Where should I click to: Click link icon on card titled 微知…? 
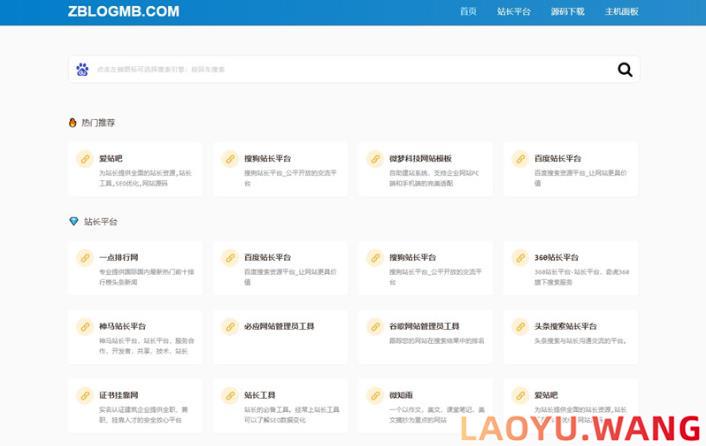(375, 396)
